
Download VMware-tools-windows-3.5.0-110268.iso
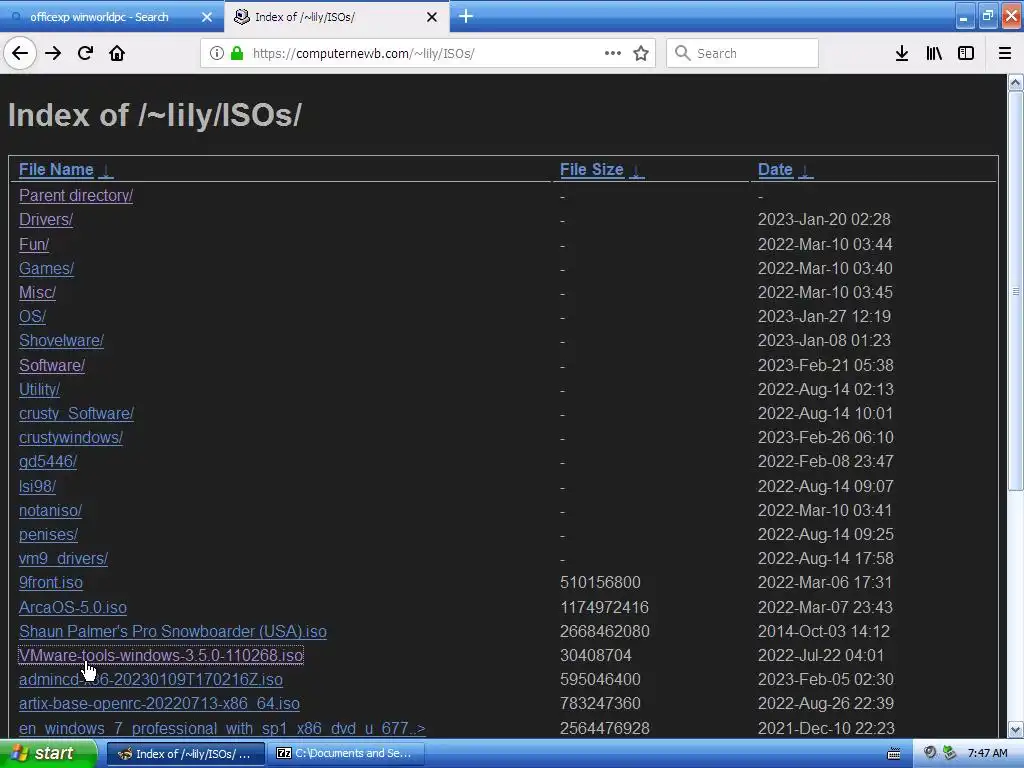(x=161, y=656)
